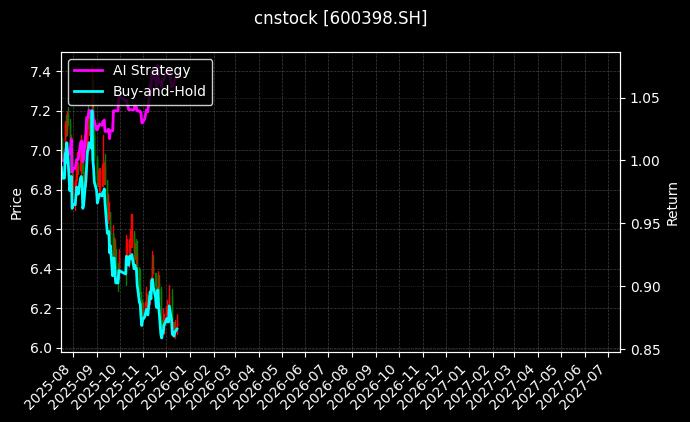Click the 6.2 price tick label

(40, 309)
